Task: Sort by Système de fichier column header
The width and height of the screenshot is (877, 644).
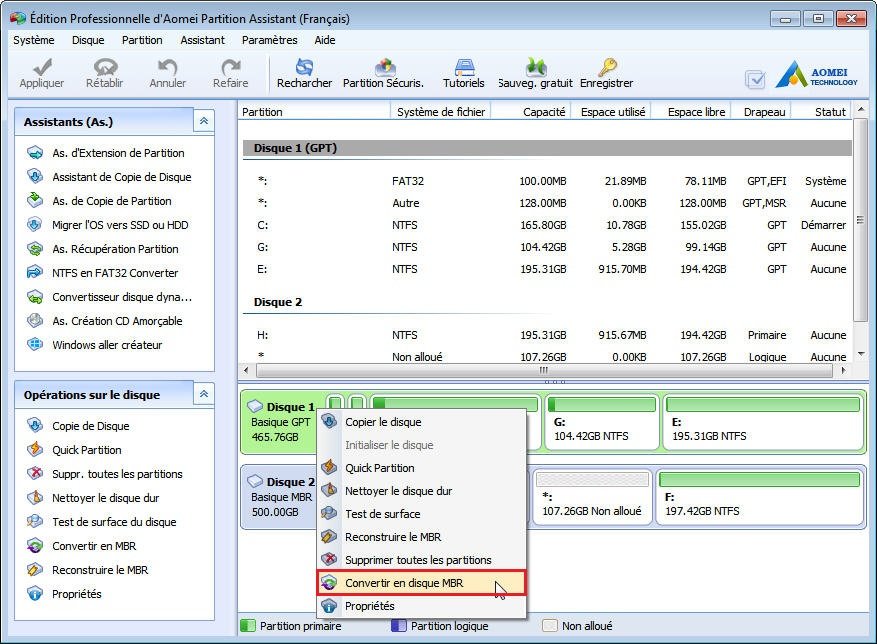Action: coord(441,112)
